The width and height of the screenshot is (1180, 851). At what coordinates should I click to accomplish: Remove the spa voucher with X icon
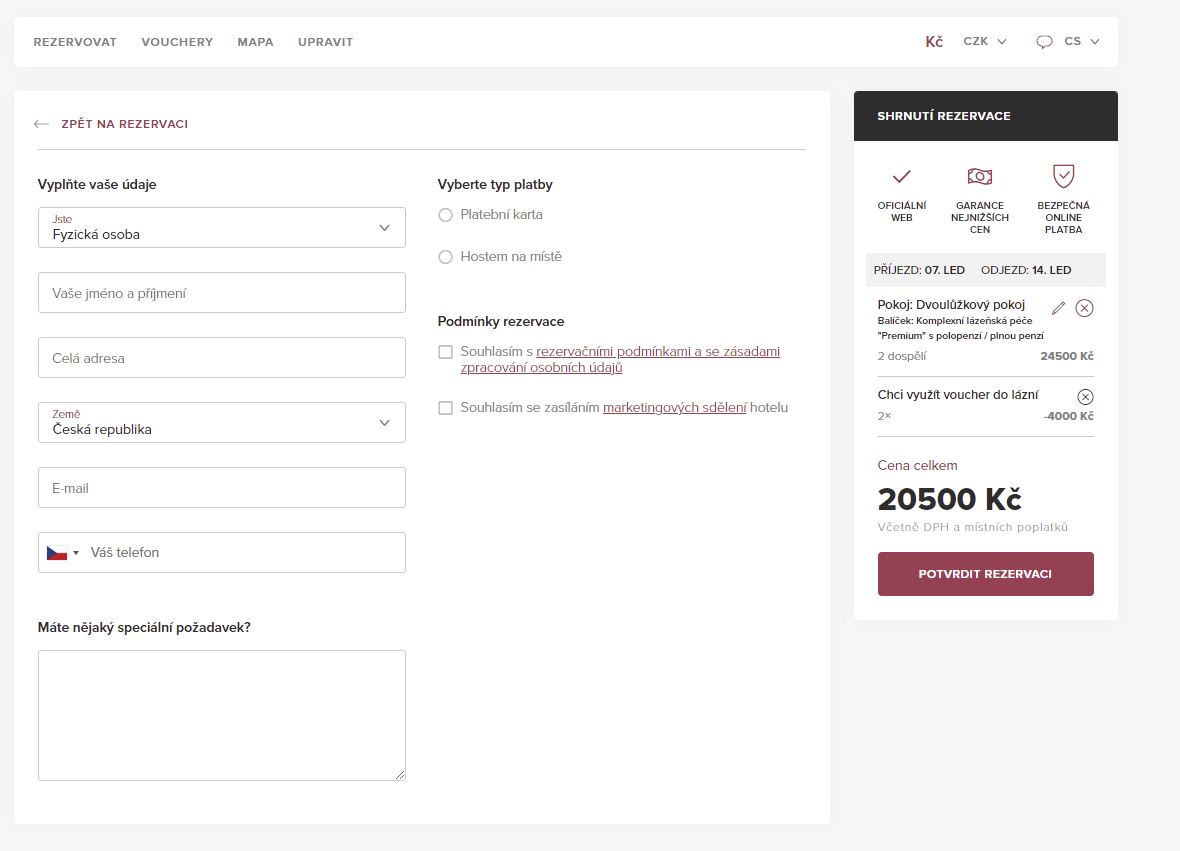point(1085,396)
